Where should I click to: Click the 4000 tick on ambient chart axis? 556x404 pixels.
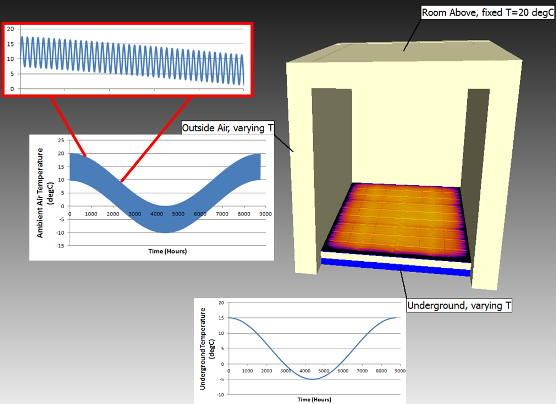(x=156, y=214)
